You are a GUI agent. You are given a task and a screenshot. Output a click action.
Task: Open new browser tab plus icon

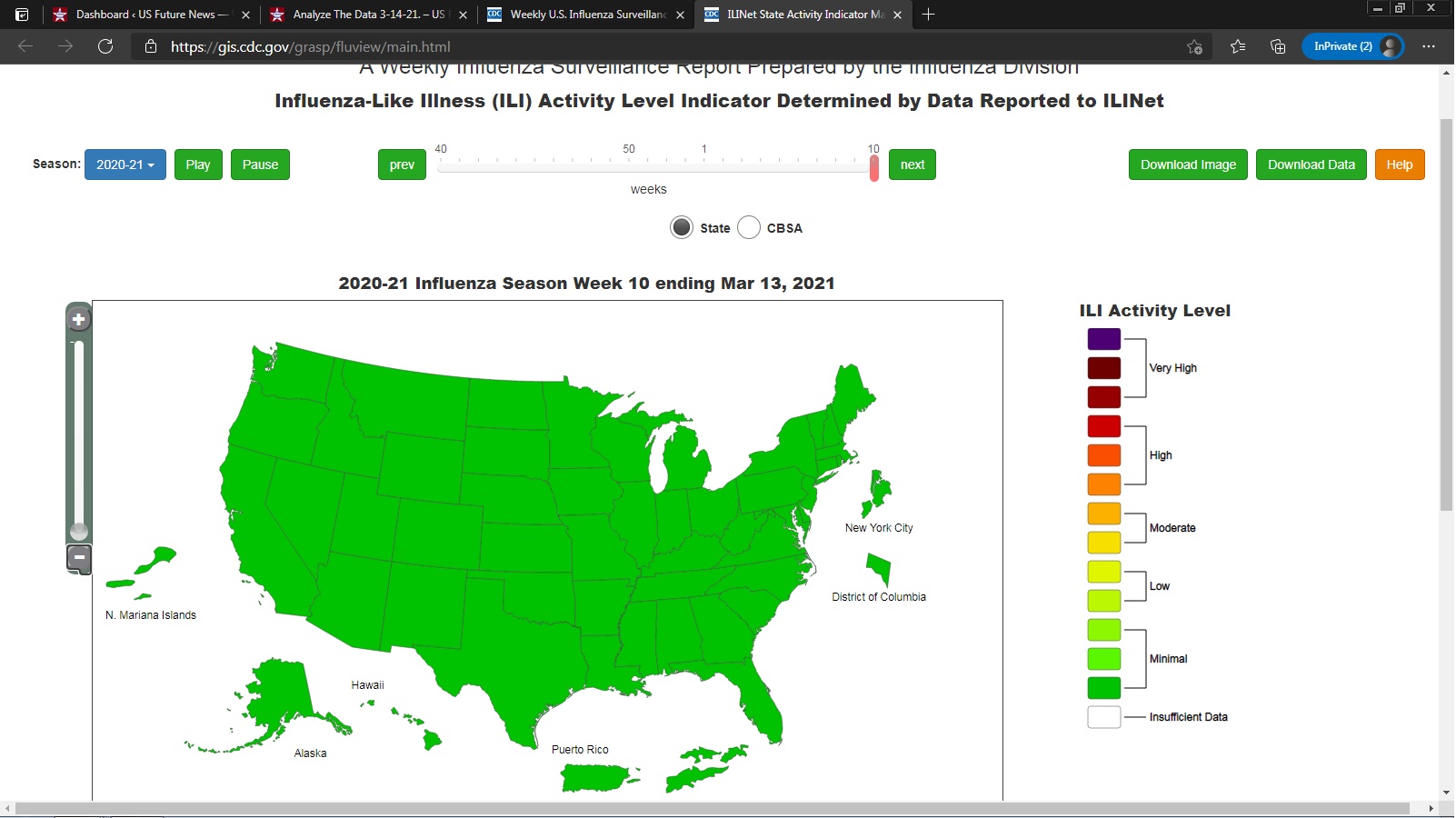tap(928, 15)
